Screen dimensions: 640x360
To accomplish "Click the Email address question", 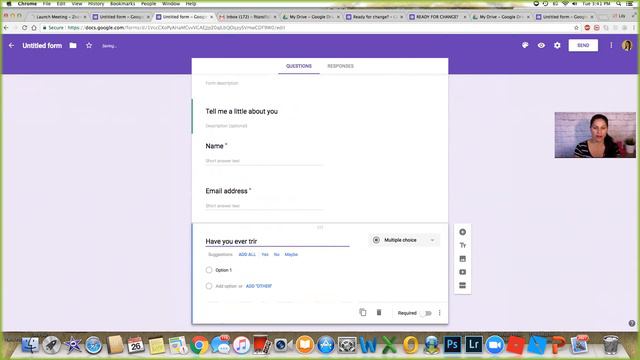I will click(228, 191).
